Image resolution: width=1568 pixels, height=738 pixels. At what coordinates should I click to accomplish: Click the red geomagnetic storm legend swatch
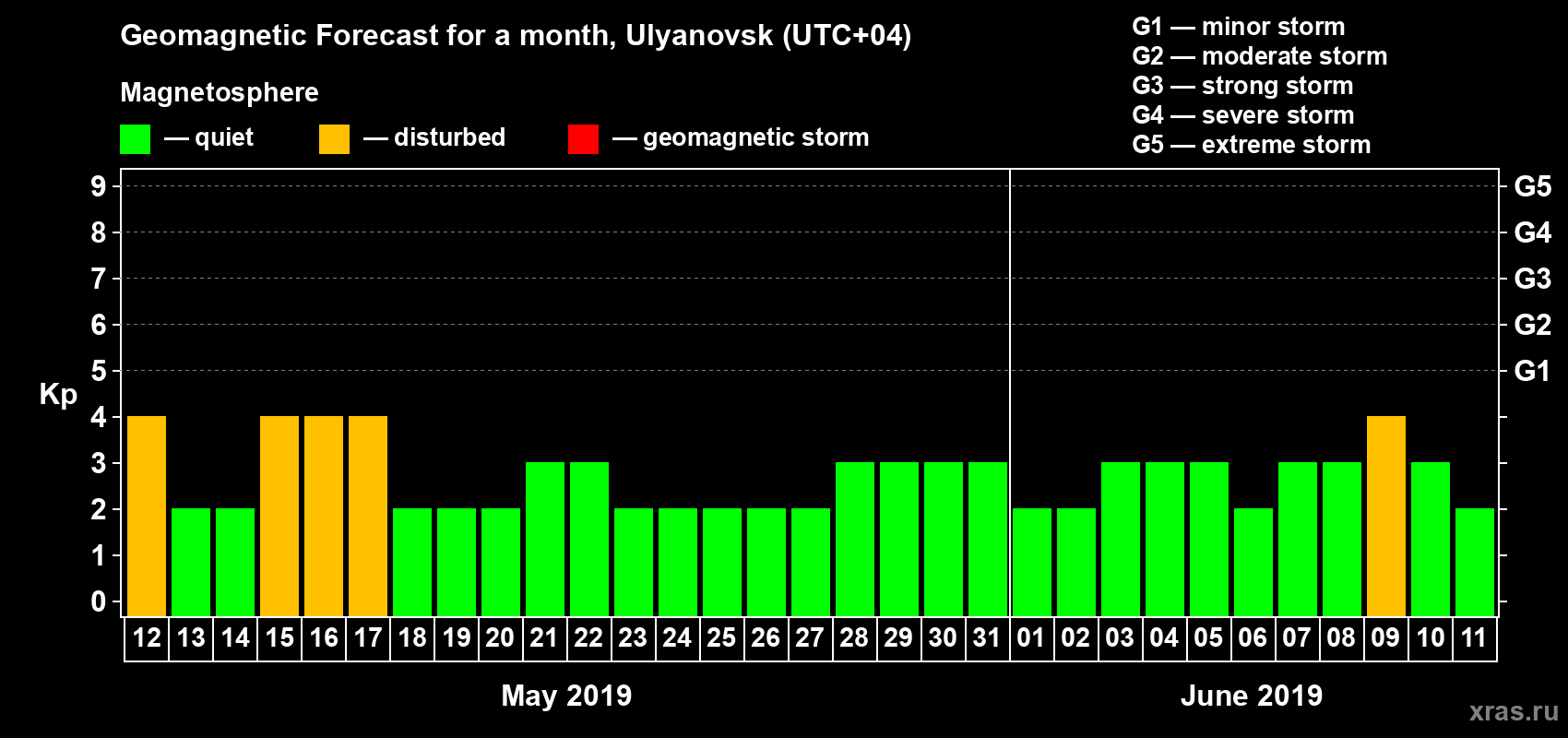(583, 139)
